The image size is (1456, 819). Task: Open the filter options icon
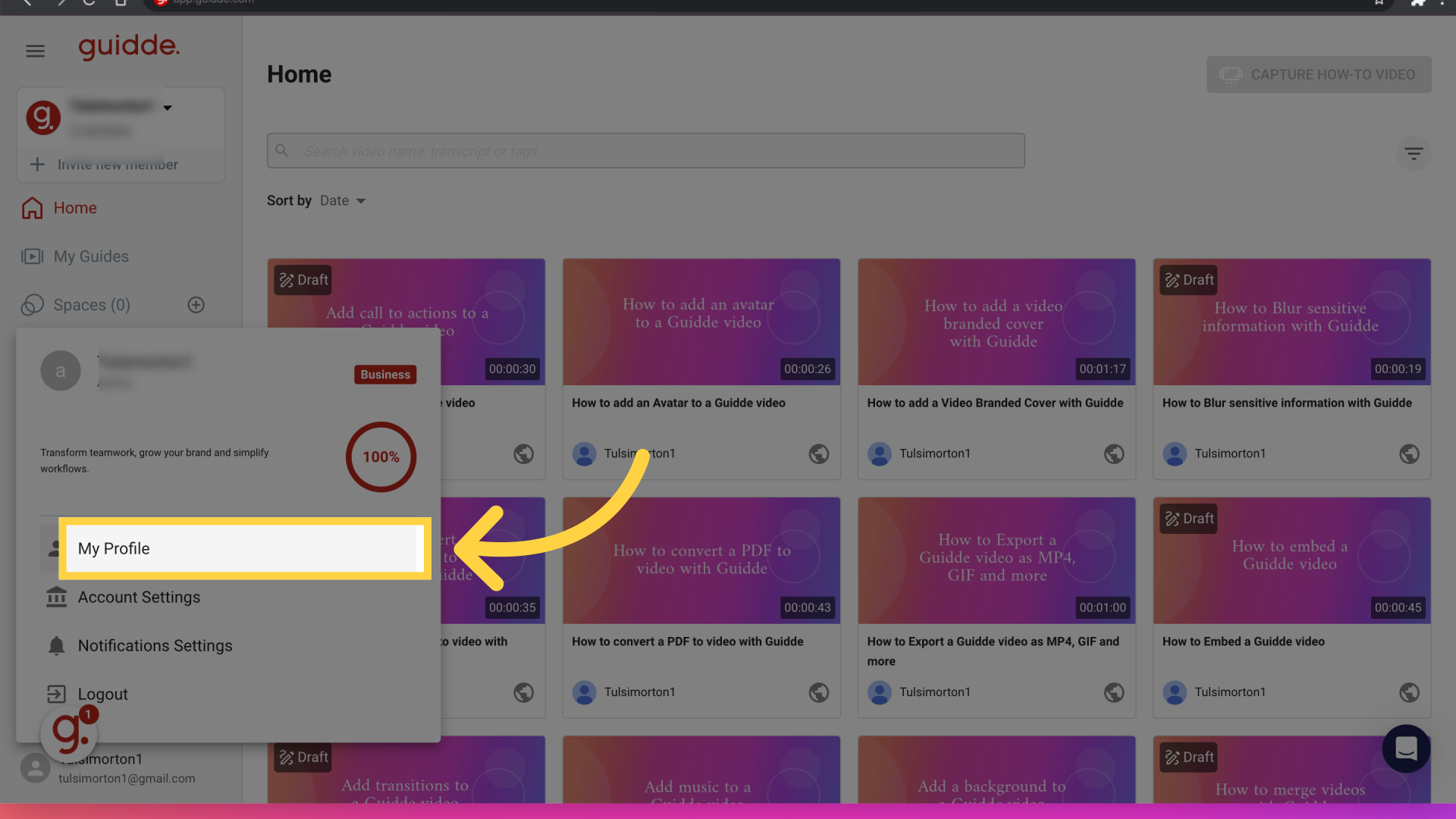tap(1414, 154)
